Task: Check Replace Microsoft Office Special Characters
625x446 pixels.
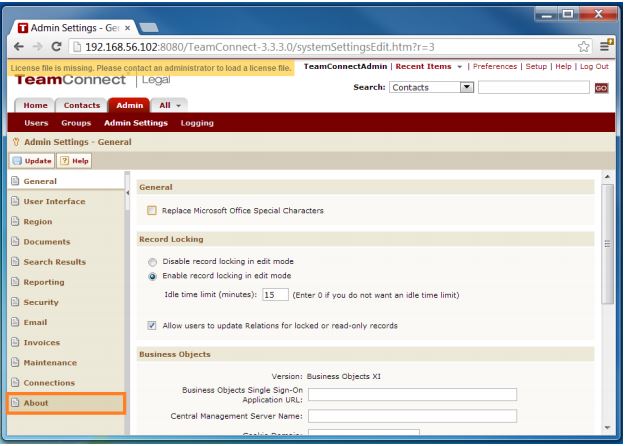Action: tap(152, 211)
